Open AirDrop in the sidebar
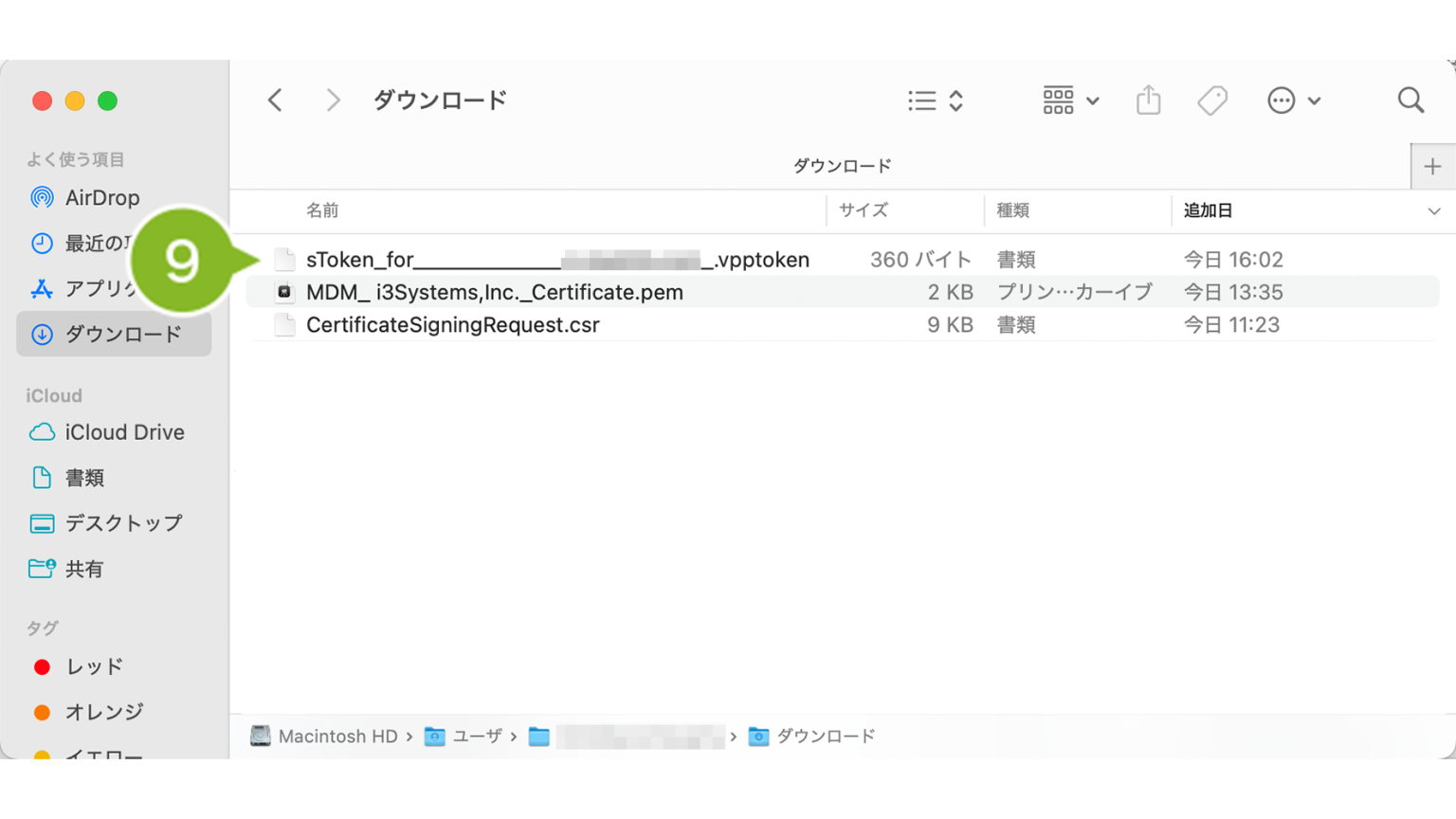The width and height of the screenshot is (1456, 819). pos(101,198)
